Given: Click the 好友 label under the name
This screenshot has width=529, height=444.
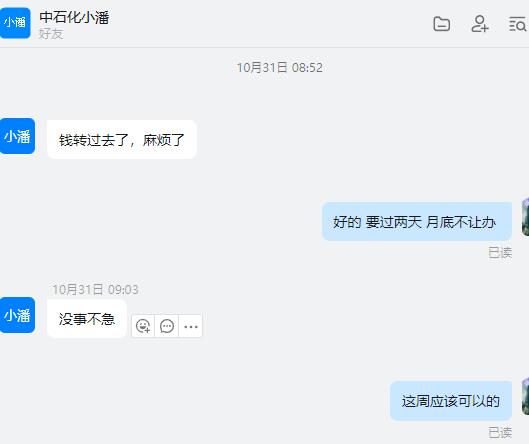Looking at the screenshot, I should pyautogui.click(x=51, y=34).
